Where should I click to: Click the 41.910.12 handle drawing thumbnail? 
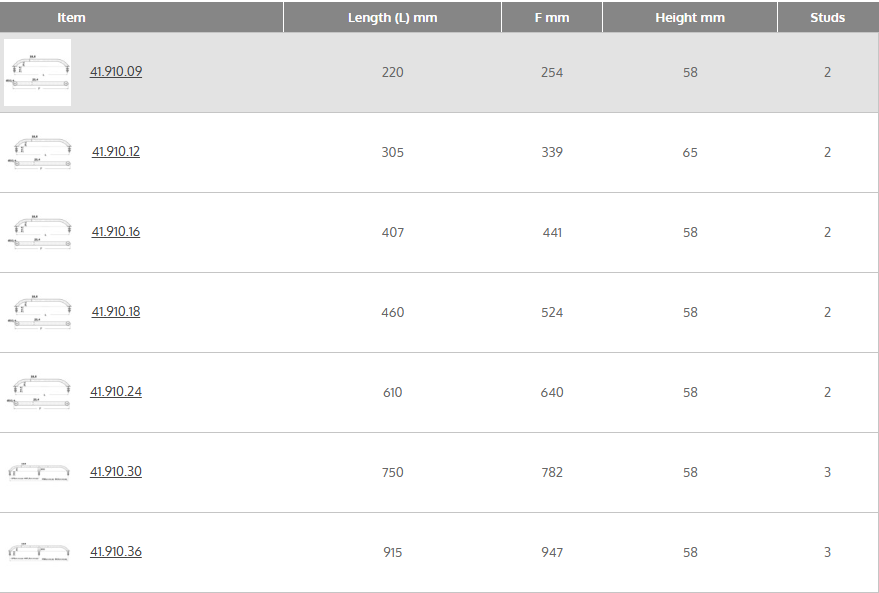coord(40,152)
